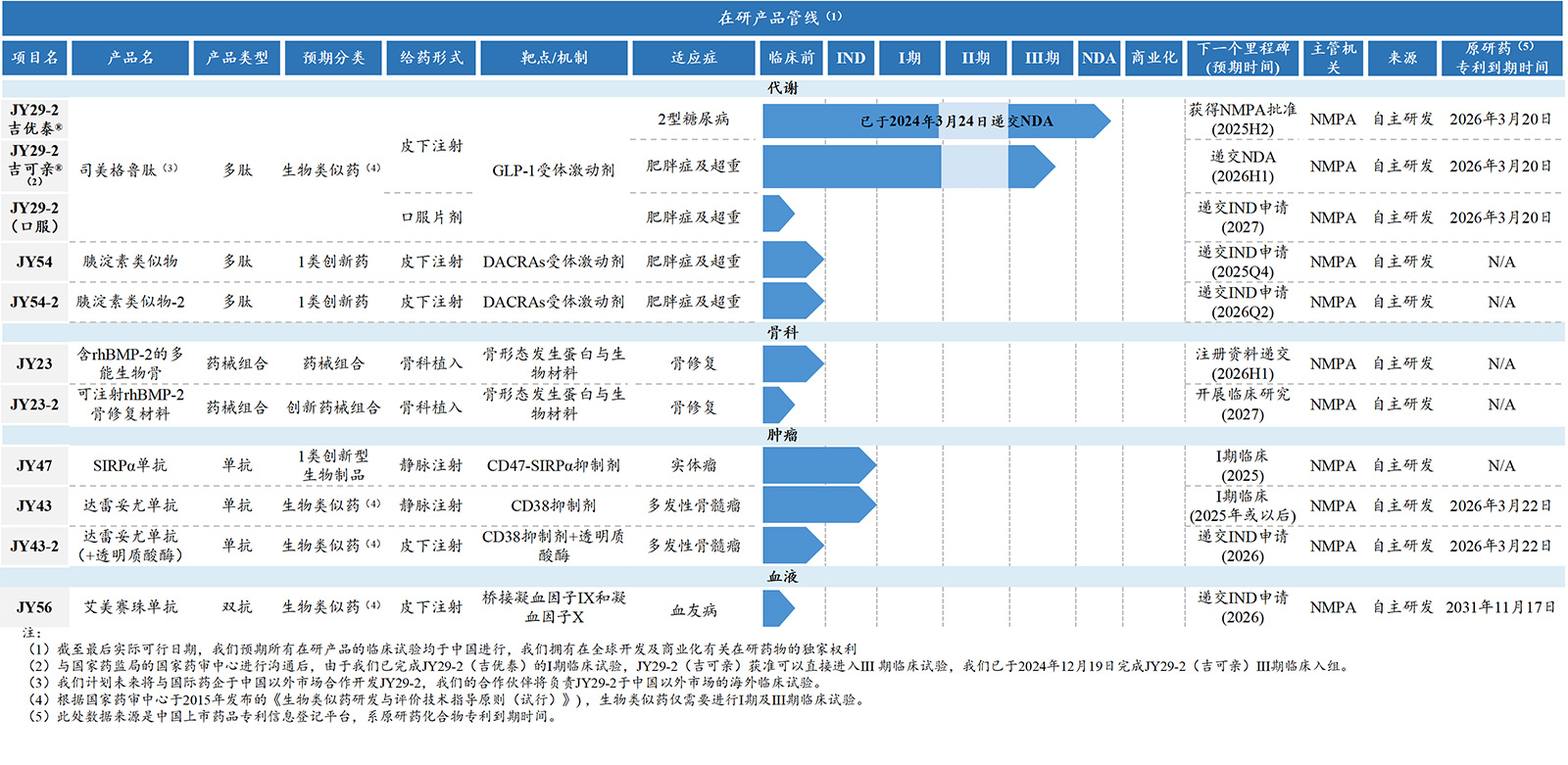Select 2031年11月17日 patent expiry cell
Viewport: 1568px width, 765px height.
pyautogui.click(x=1500, y=607)
